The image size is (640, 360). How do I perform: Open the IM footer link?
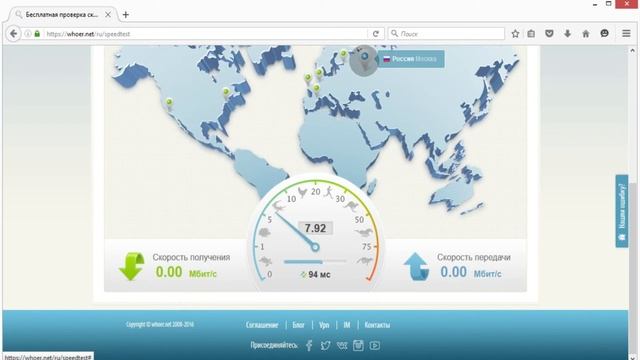click(x=347, y=325)
